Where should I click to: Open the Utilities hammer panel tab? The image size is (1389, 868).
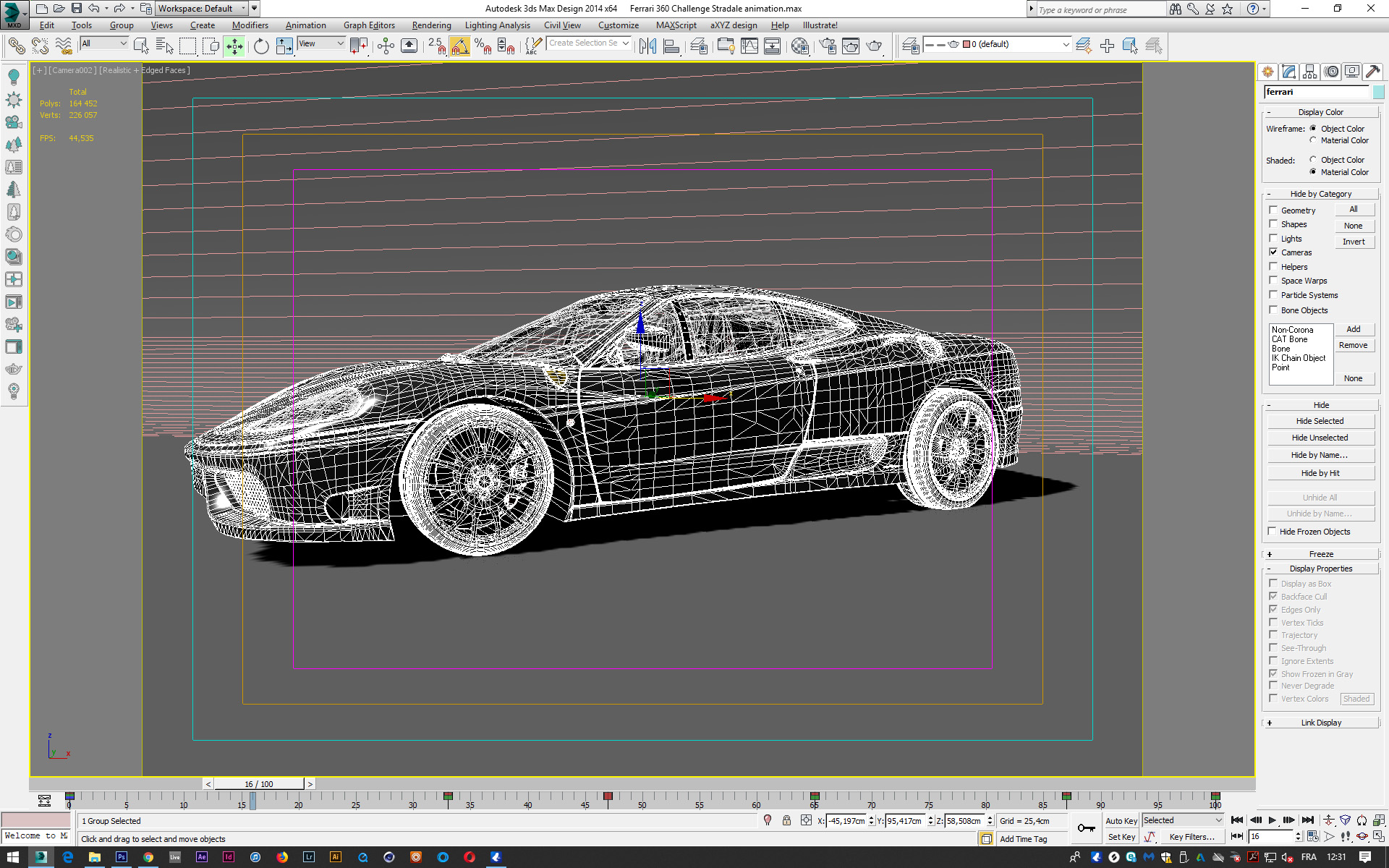tap(1373, 72)
